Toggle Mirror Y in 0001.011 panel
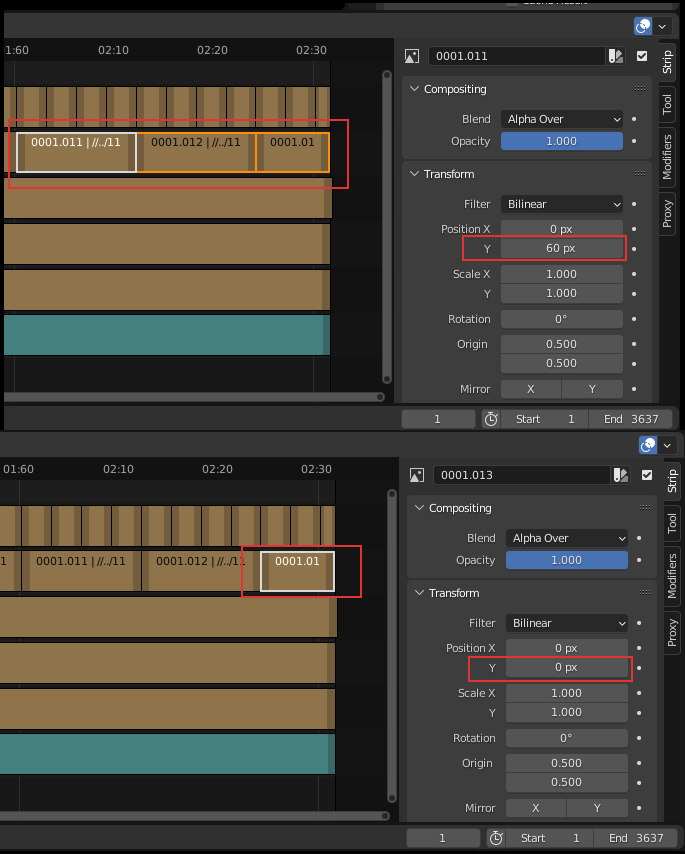The image size is (685, 854). (x=592, y=389)
